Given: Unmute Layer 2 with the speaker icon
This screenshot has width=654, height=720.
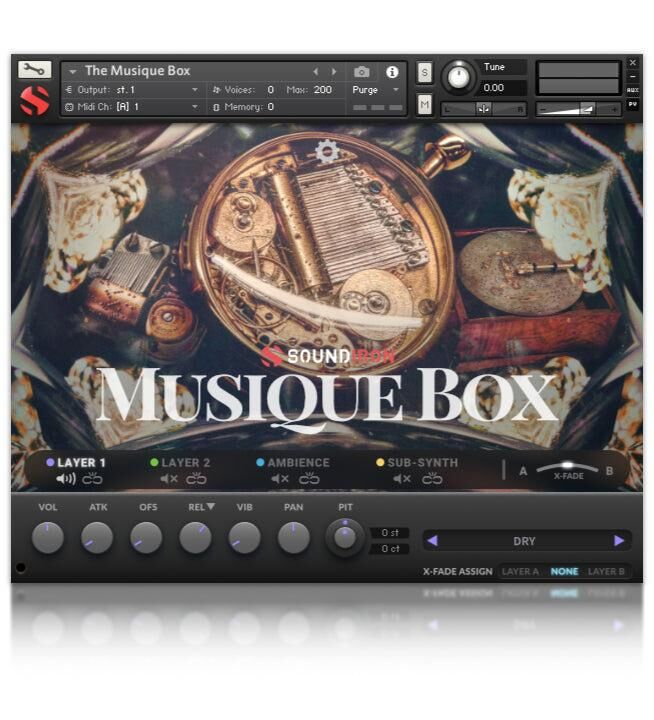Looking at the screenshot, I should click(x=169, y=479).
